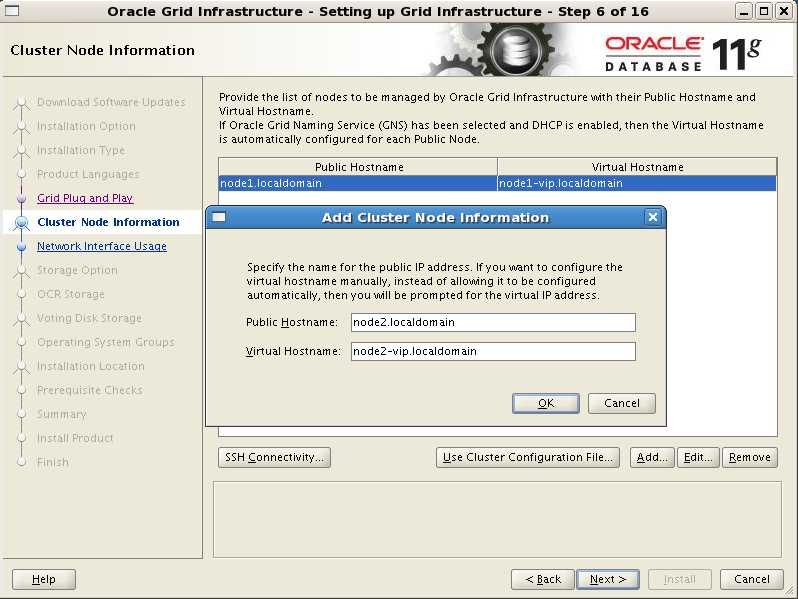Select node1.localdomain public hostname cell
The width and height of the screenshot is (798, 599).
358,183
